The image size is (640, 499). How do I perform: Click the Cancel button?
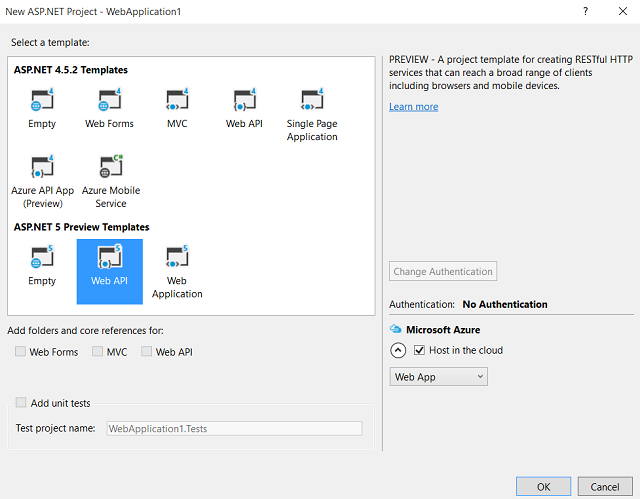605,487
